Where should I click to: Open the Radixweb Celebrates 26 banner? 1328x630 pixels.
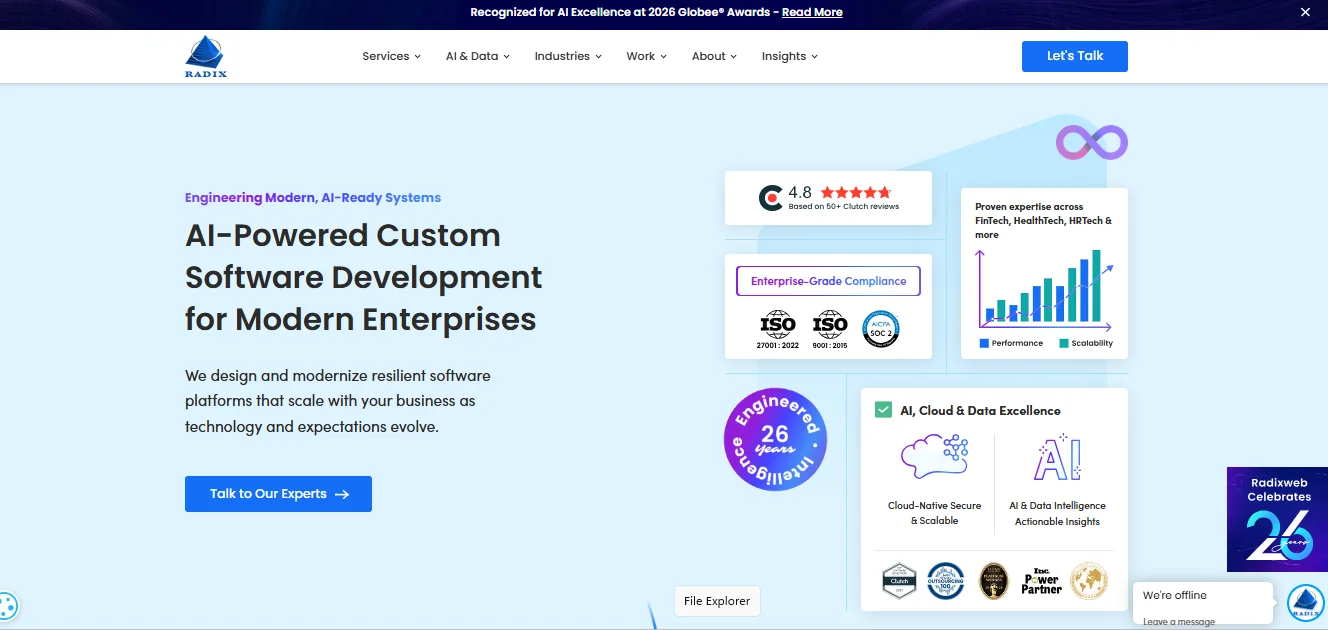(x=1277, y=519)
